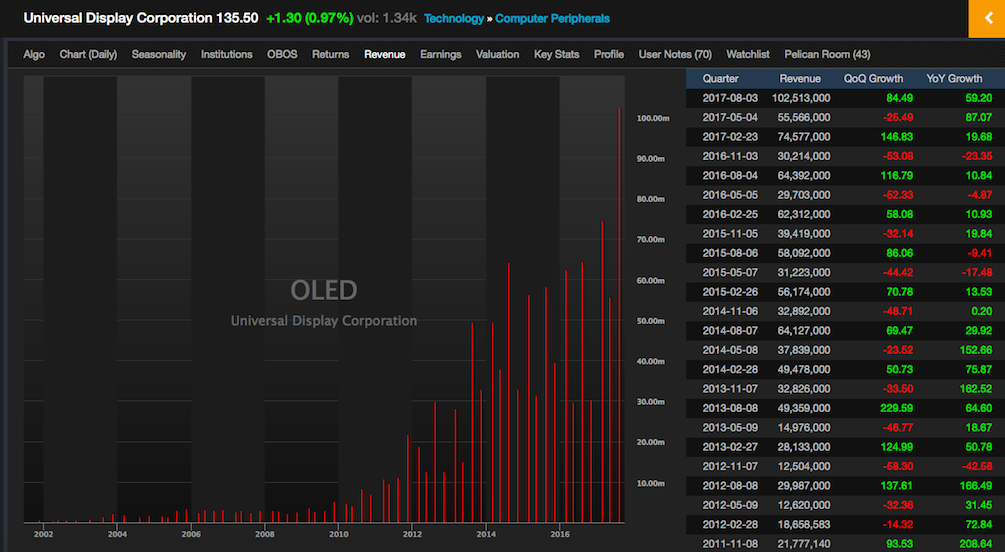This screenshot has height=552, width=1005.
Task: Go to the Institutions tab
Action: tap(226, 54)
